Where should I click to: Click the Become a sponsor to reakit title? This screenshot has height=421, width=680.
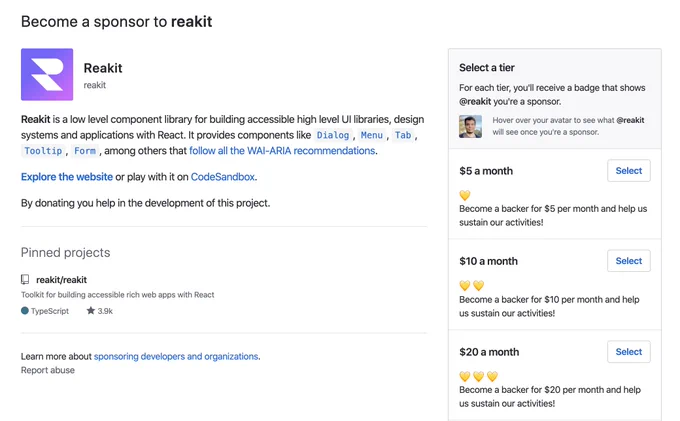[x=117, y=22]
